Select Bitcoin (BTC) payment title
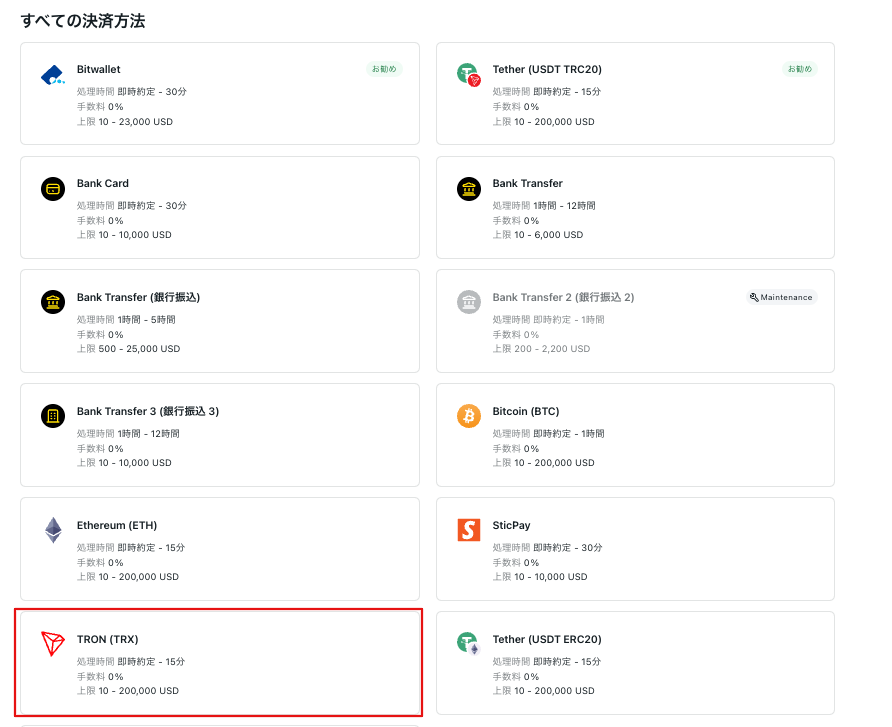 point(526,411)
